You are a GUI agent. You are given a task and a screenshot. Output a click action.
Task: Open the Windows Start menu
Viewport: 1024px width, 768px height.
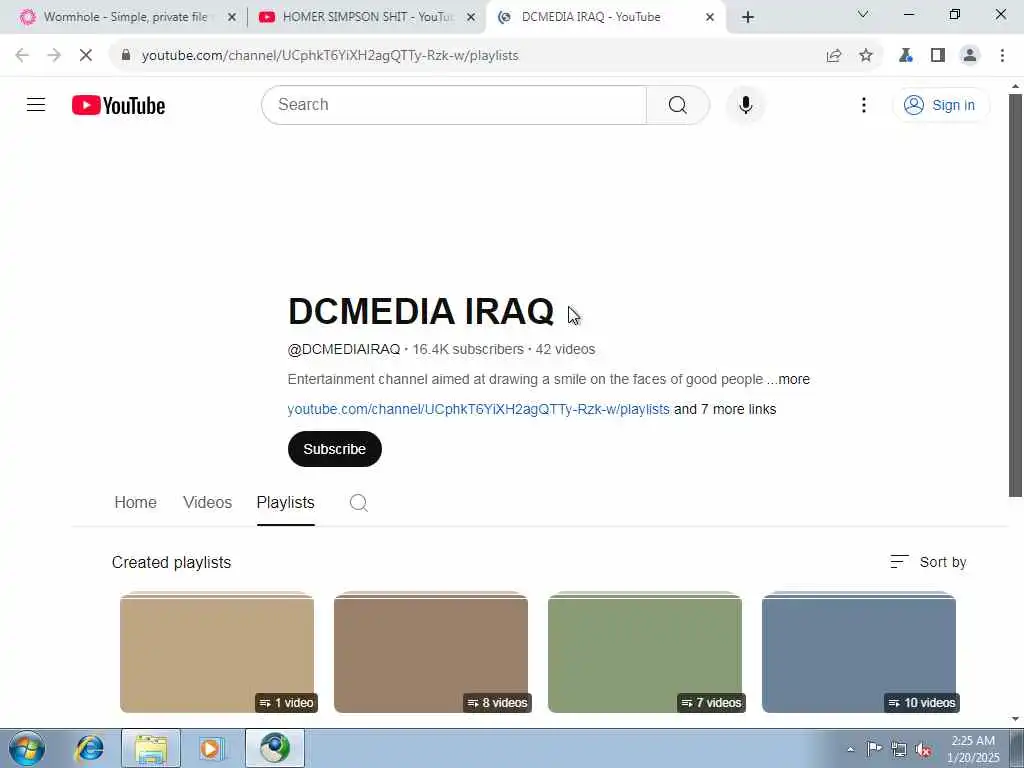pos(27,748)
